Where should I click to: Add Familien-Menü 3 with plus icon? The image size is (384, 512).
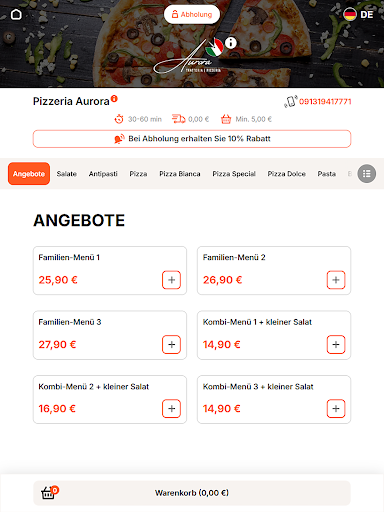coord(171,344)
